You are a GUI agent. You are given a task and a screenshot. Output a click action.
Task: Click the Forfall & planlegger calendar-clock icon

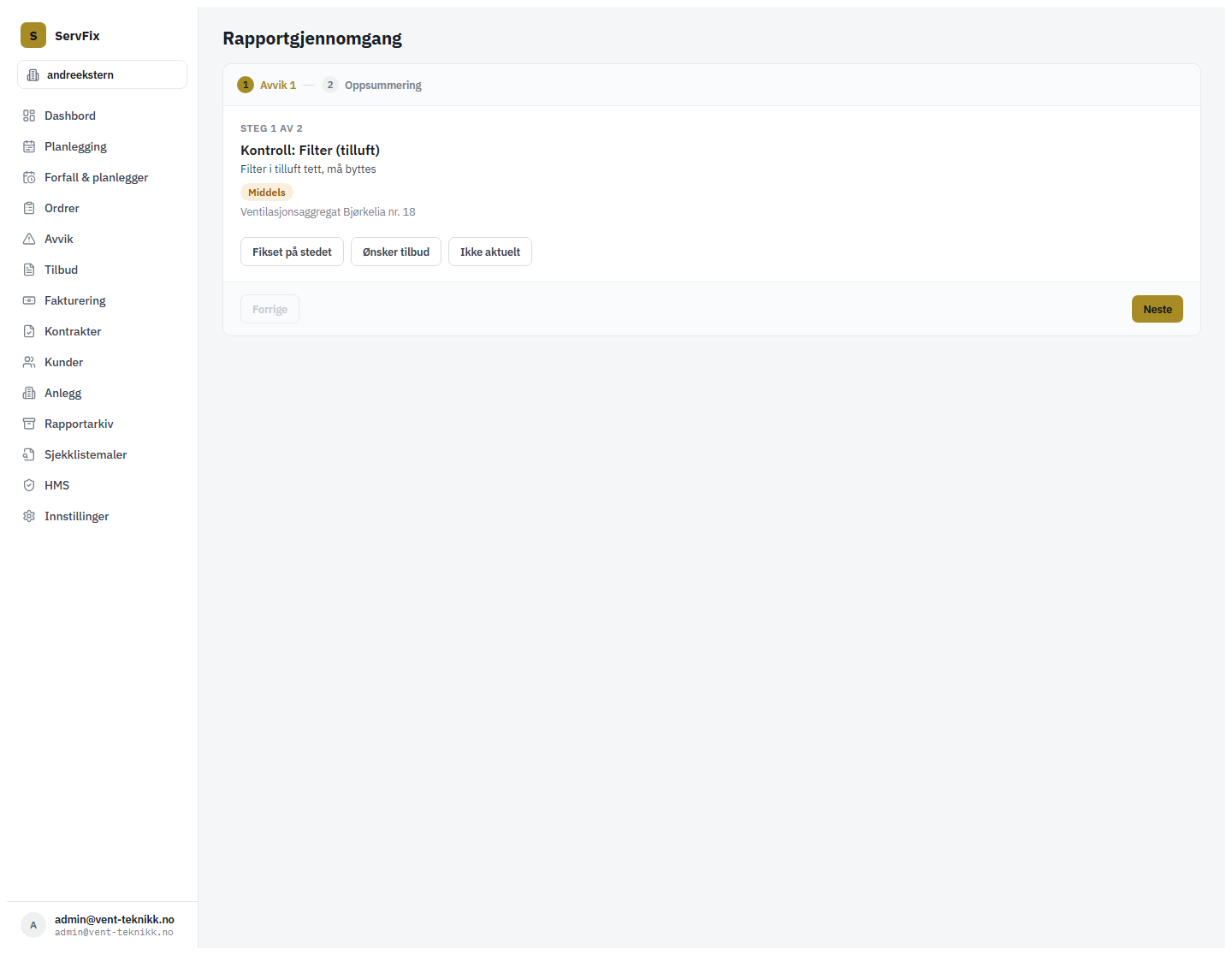[29, 177]
